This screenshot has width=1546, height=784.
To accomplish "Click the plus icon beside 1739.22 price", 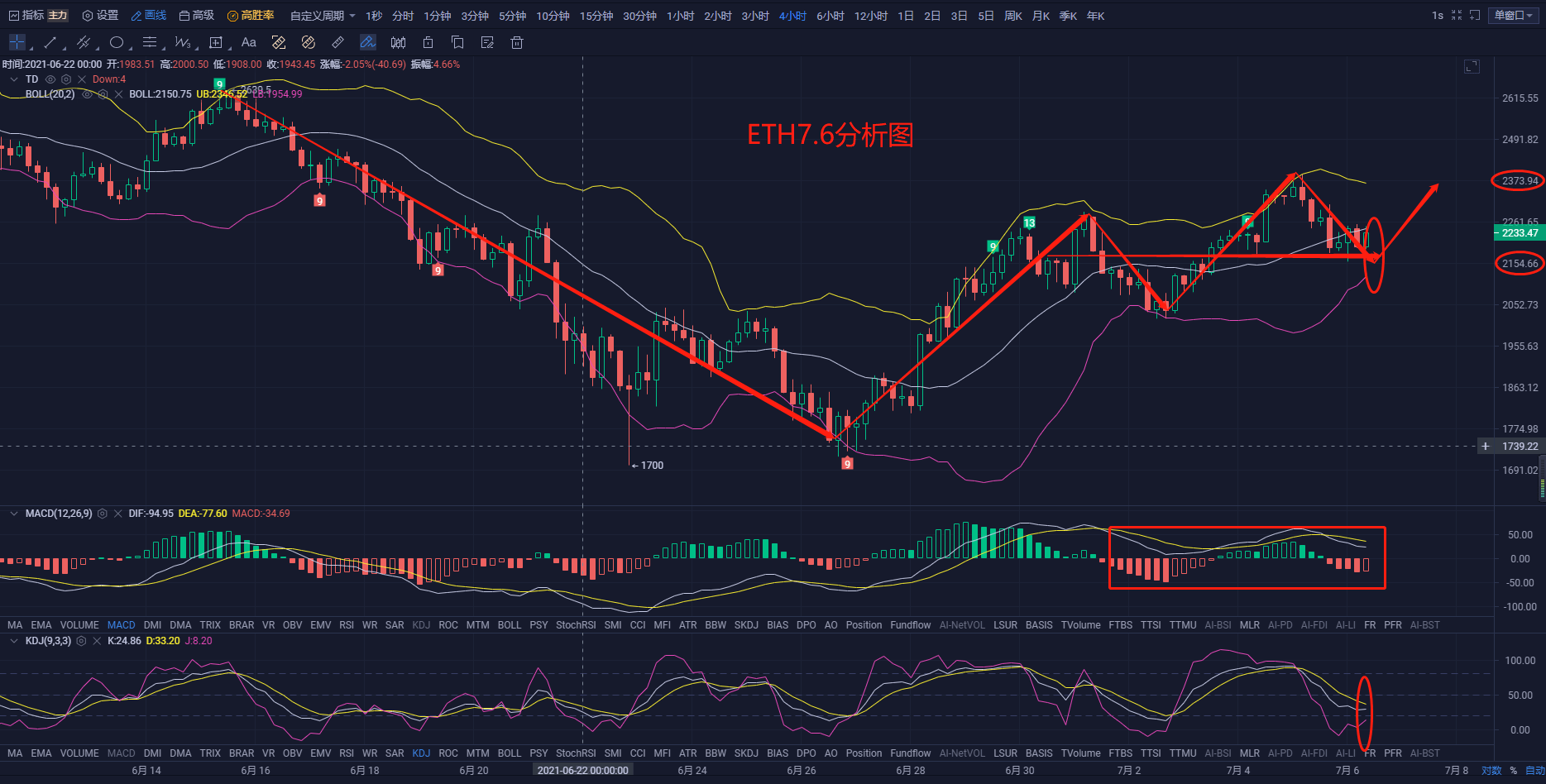I will click(x=1486, y=446).
